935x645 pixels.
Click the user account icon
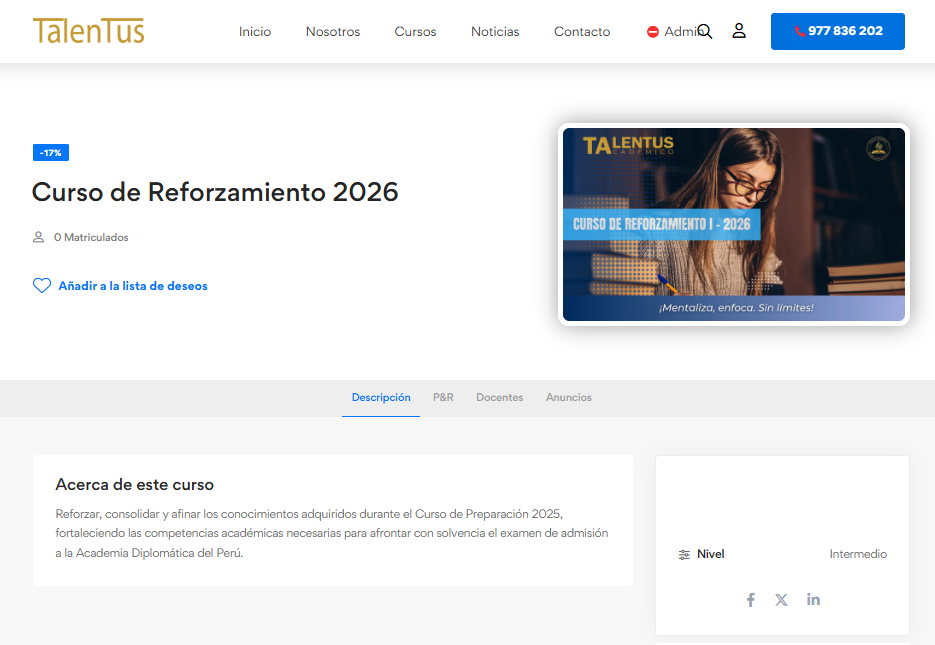[x=739, y=31]
